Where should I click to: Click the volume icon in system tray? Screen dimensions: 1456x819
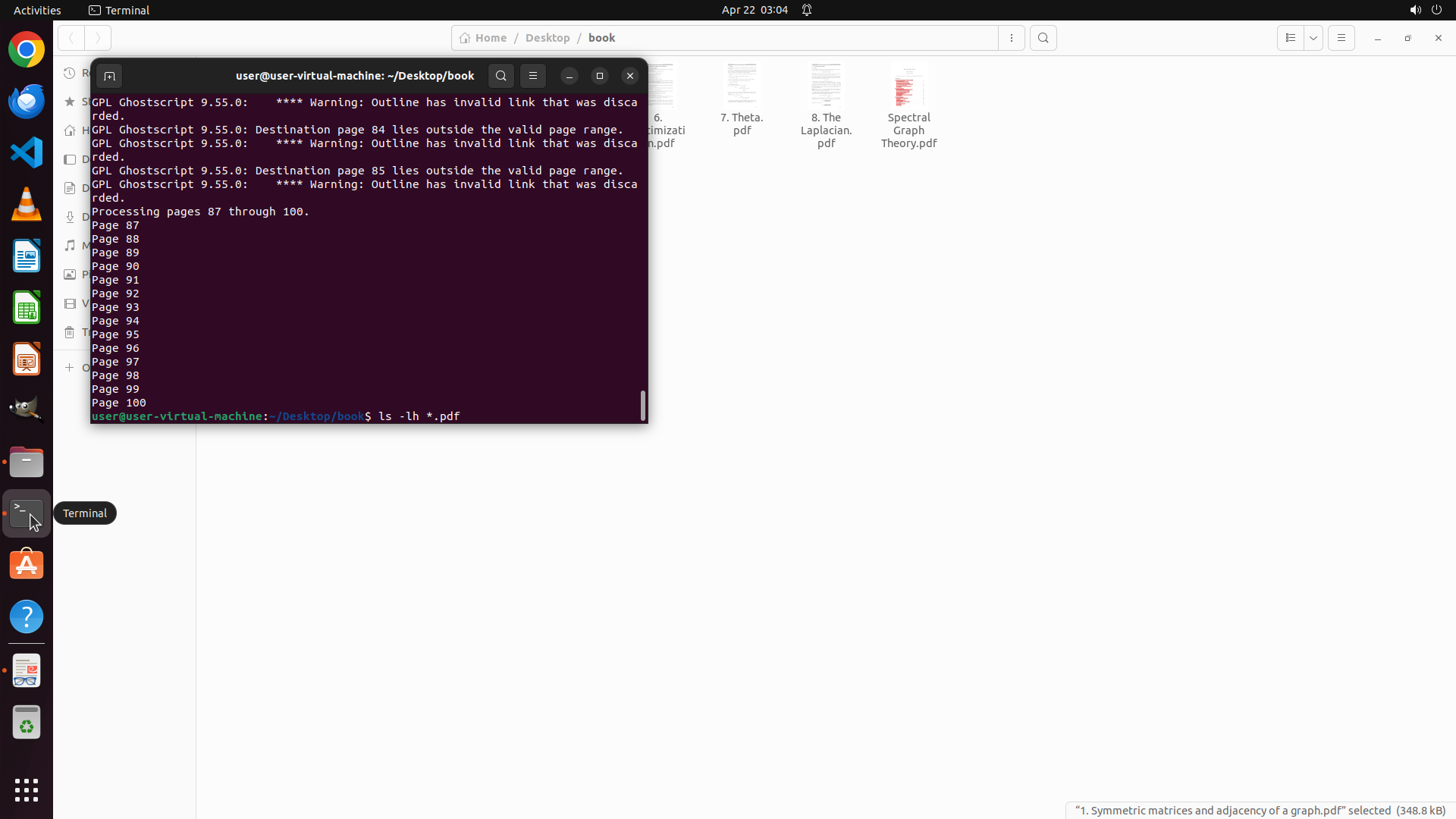pos(1414,10)
